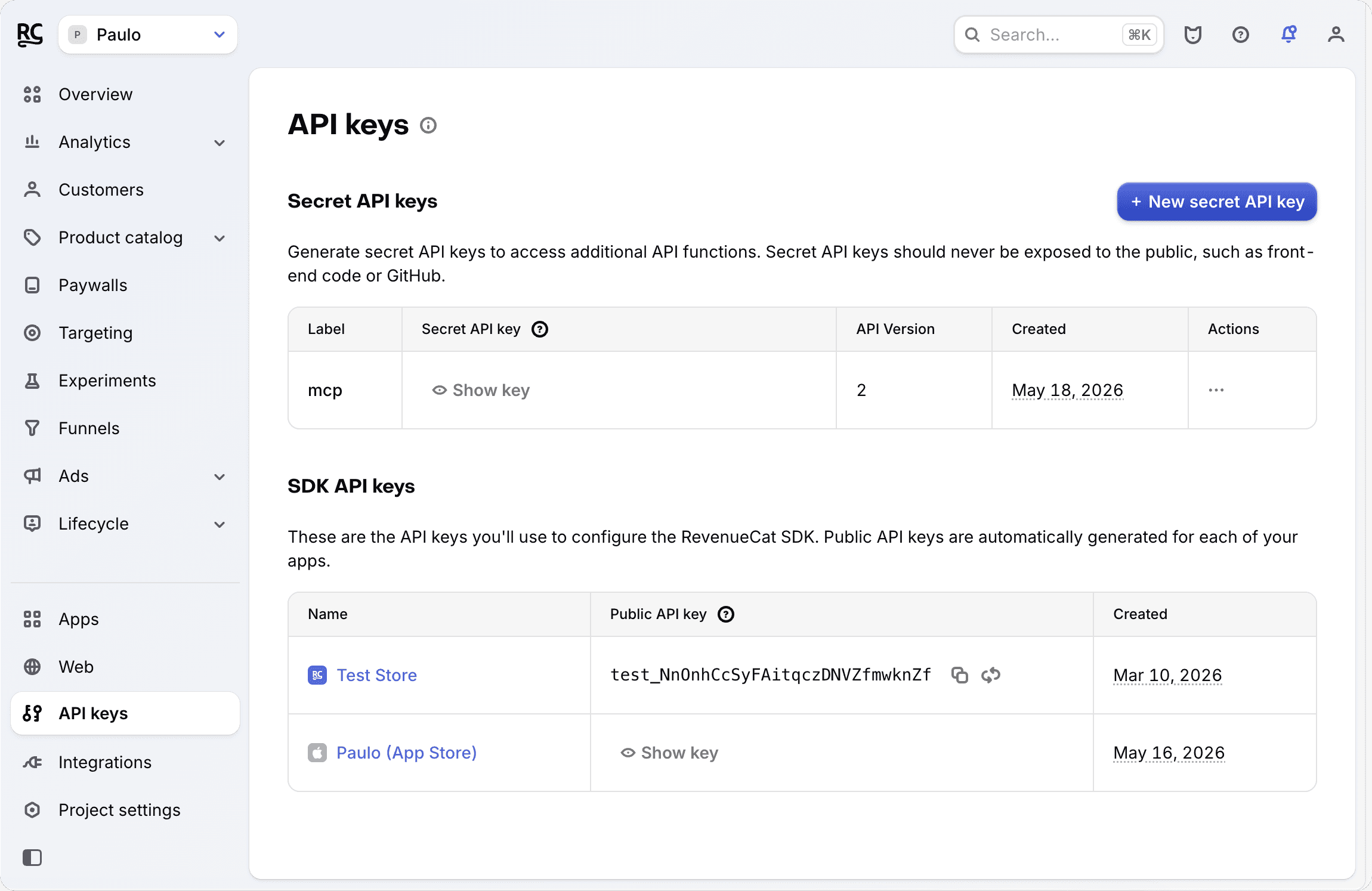
Task: Open the Paulo project switcher dropdown
Action: (148, 35)
